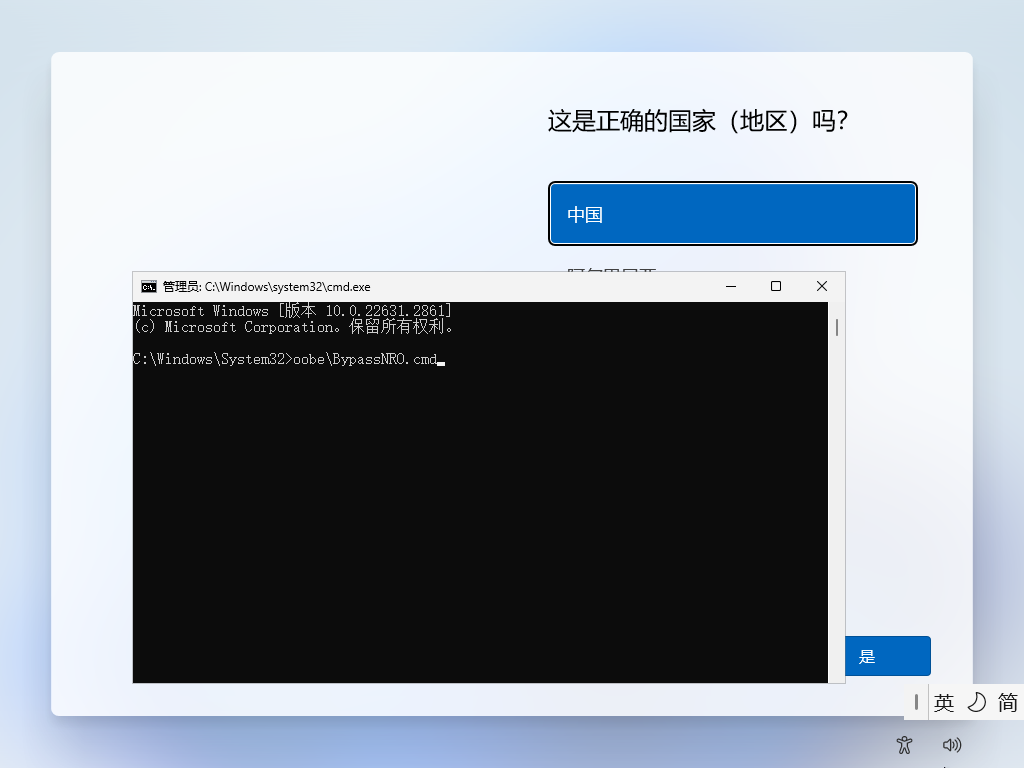
Task: Toggle English input with the 英 indicator
Action: click(943, 703)
